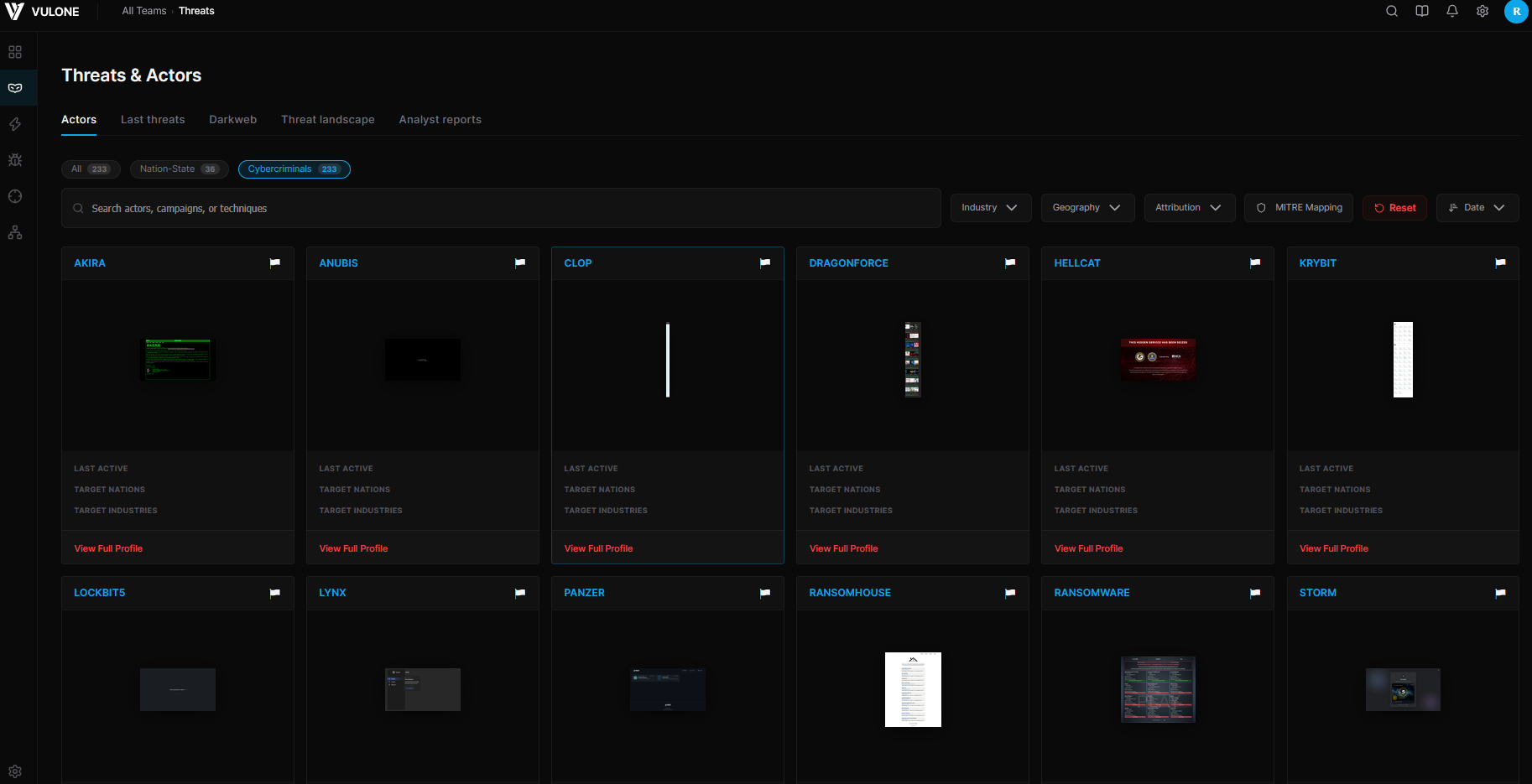Open the Threat landscape tab
The image size is (1532, 784).
(x=328, y=120)
